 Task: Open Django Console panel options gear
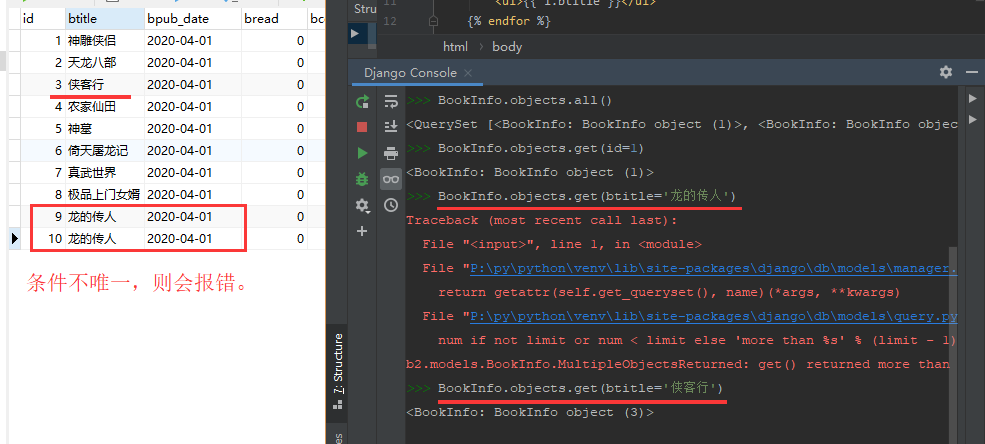point(946,72)
